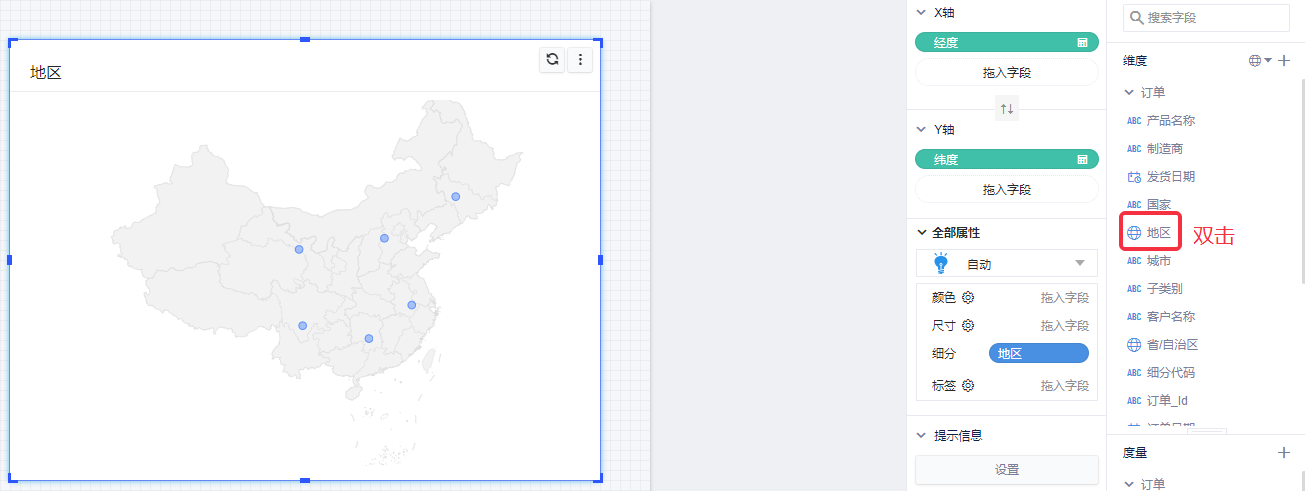Image resolution: width=1305 pixels, height=491 pixels.
Task: Open settings gear next to 颜色
Action: click(x=968, y=297)
